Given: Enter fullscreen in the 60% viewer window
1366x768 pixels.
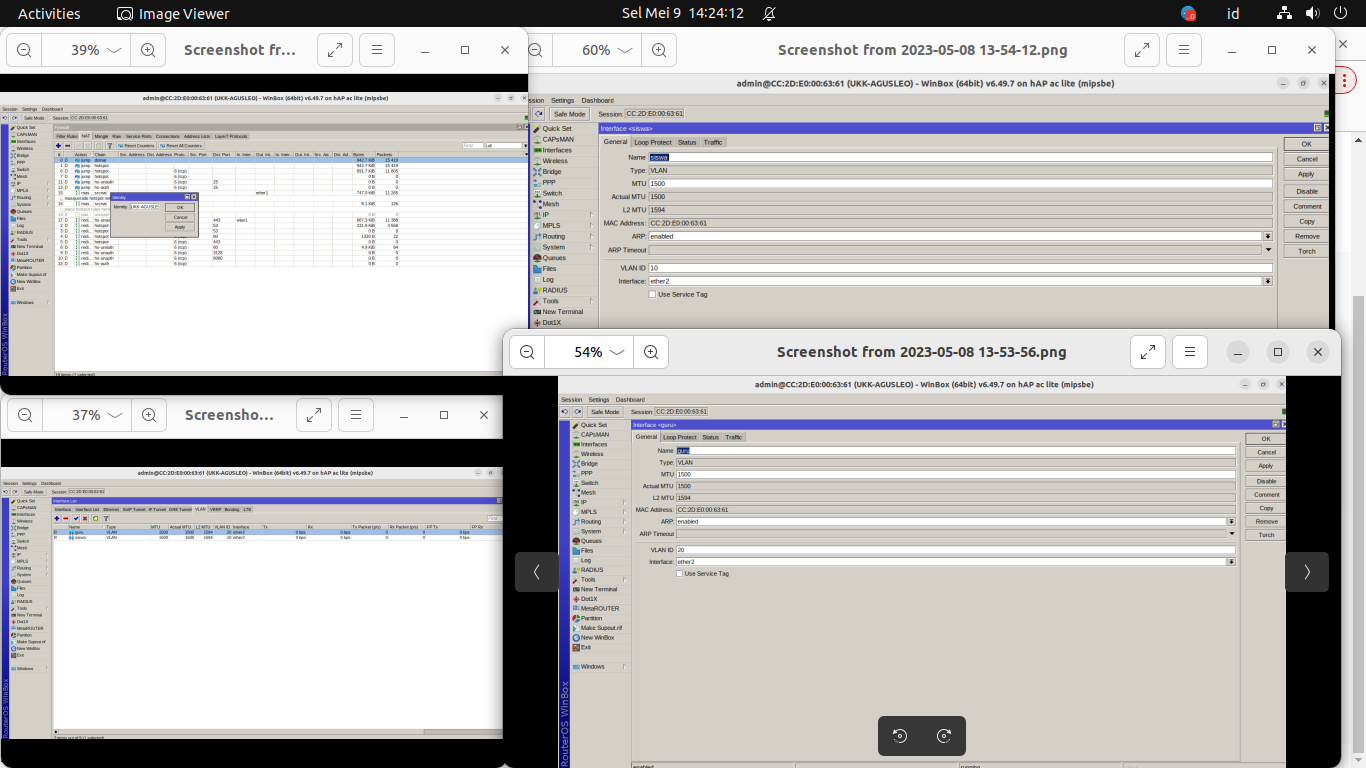Looking at the screenshot, I should pyautogui.click(x=1141, y=50).
